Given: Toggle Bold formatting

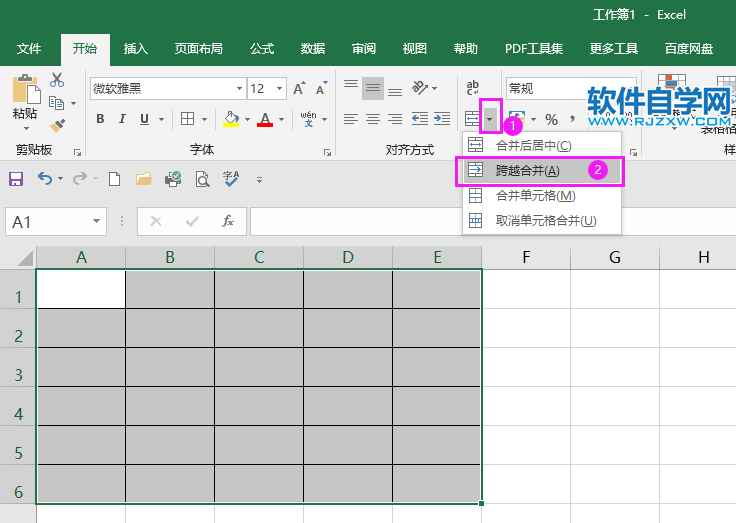Looking at the screenshot, I should click(100, 119).
